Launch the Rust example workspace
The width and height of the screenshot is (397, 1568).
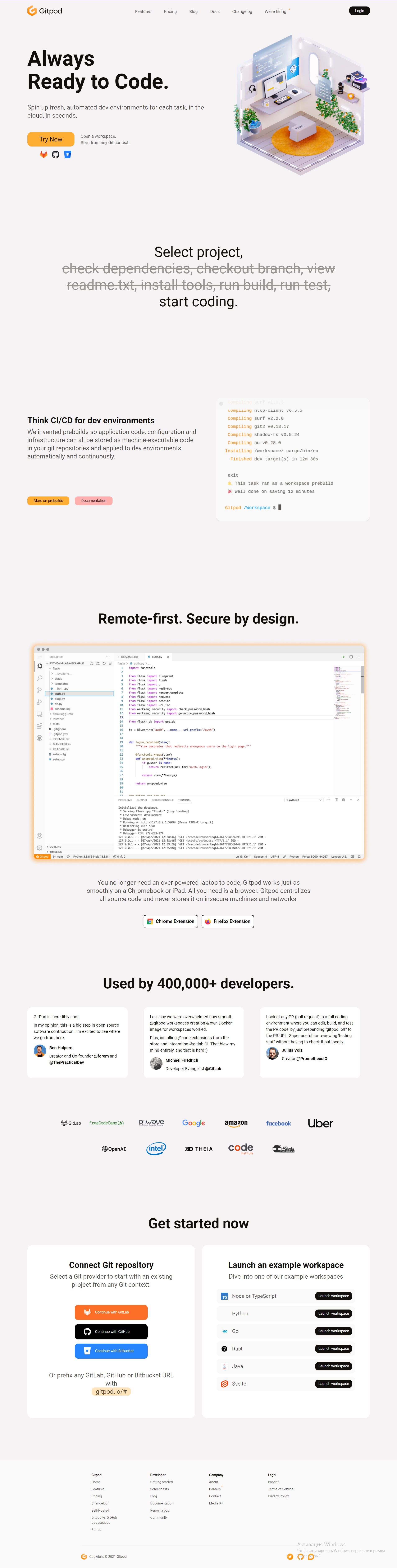click(334, 1349)
